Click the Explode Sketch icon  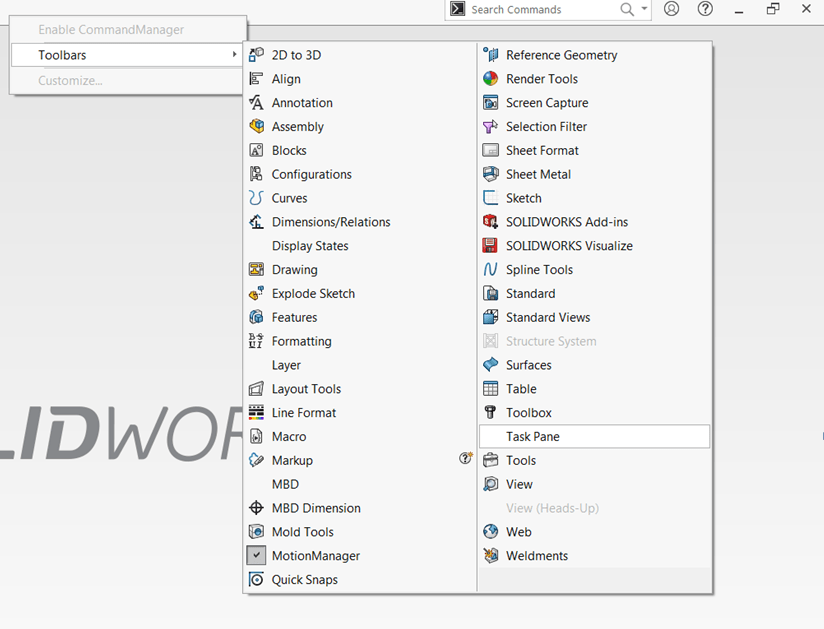pyautogui.click(x=256, y=293)
